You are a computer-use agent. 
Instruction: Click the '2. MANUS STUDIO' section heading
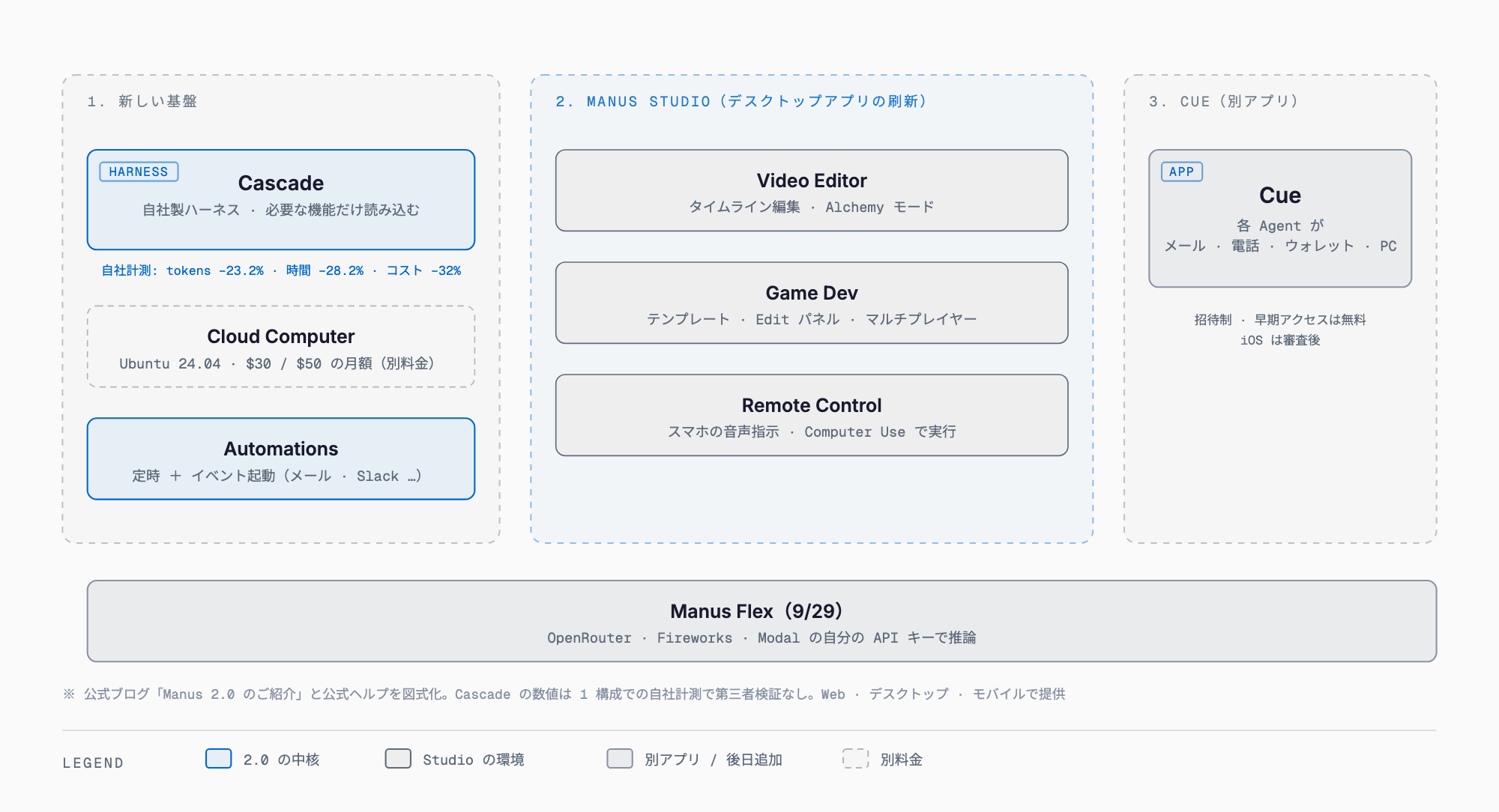[x=741, y=101]
